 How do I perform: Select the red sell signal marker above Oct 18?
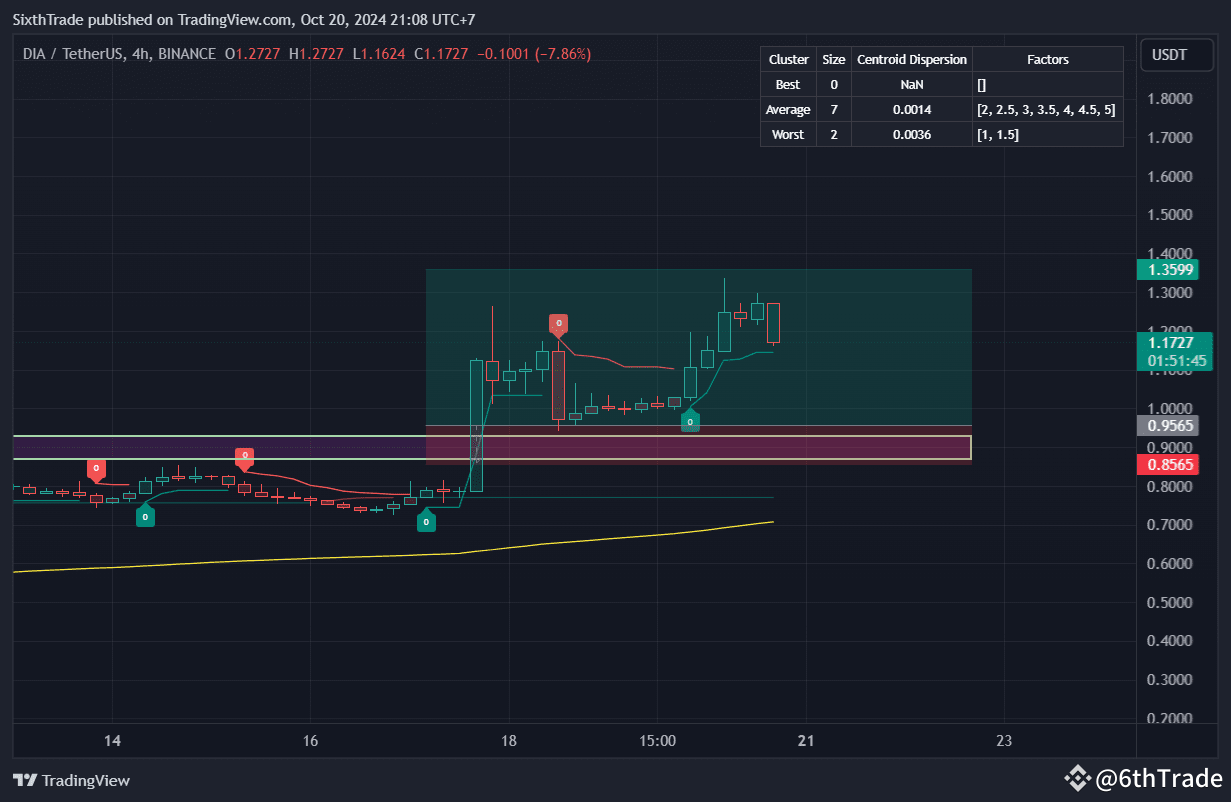pos(558,323)
